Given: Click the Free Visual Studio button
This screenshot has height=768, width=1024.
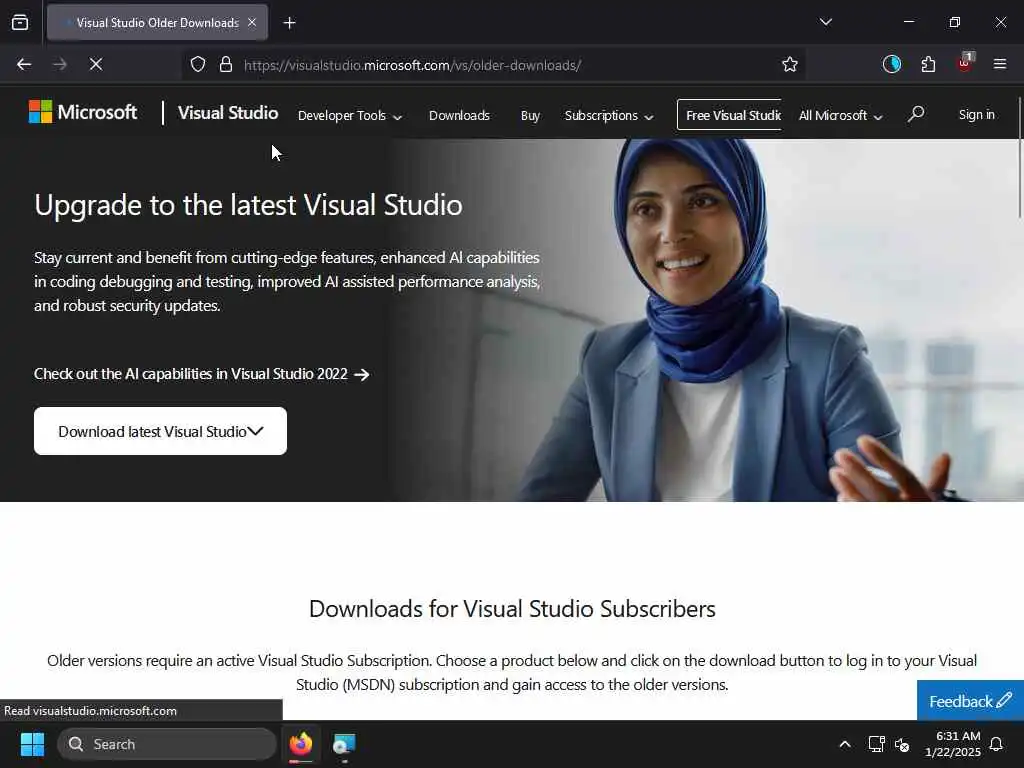Looking at the screenshot, I should click(729, 115).
